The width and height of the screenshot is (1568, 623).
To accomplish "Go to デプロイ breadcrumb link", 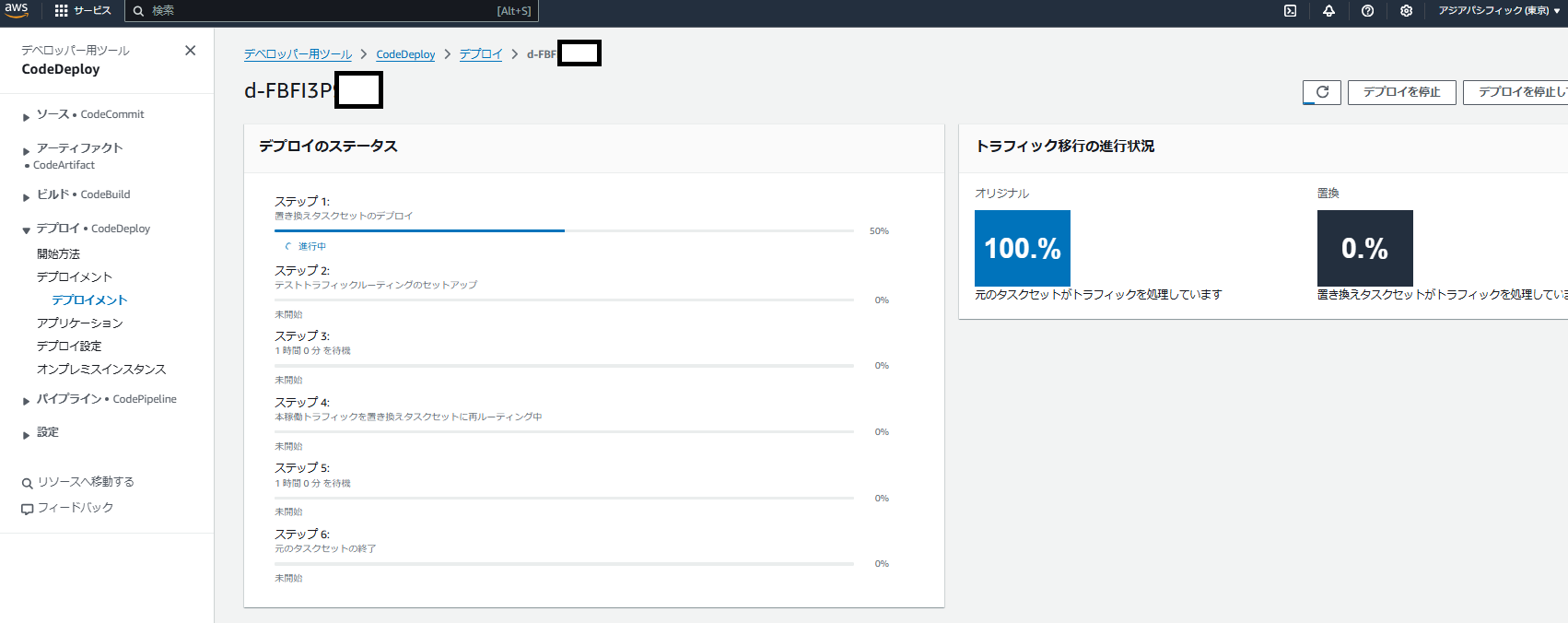I will (x=481, y=54).
